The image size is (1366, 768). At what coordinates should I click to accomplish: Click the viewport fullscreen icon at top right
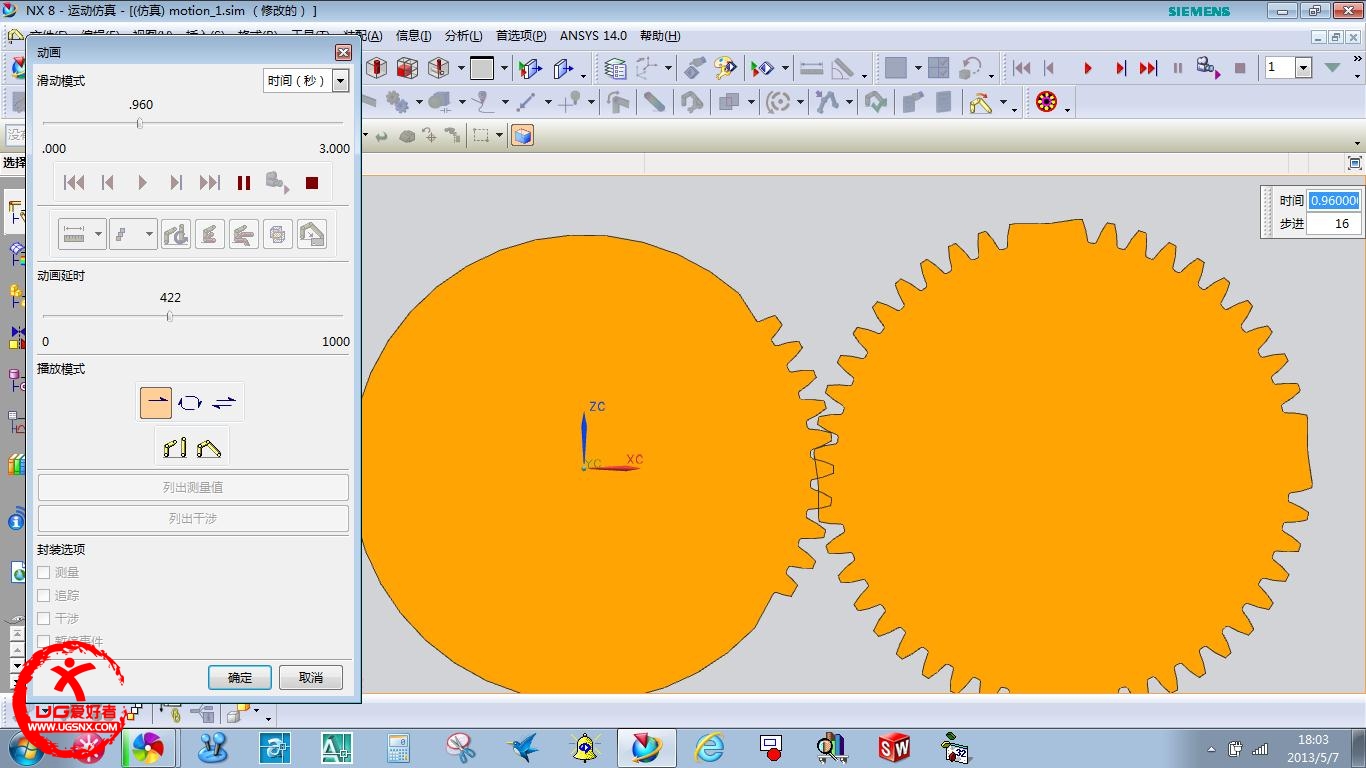click(1355, 163)
